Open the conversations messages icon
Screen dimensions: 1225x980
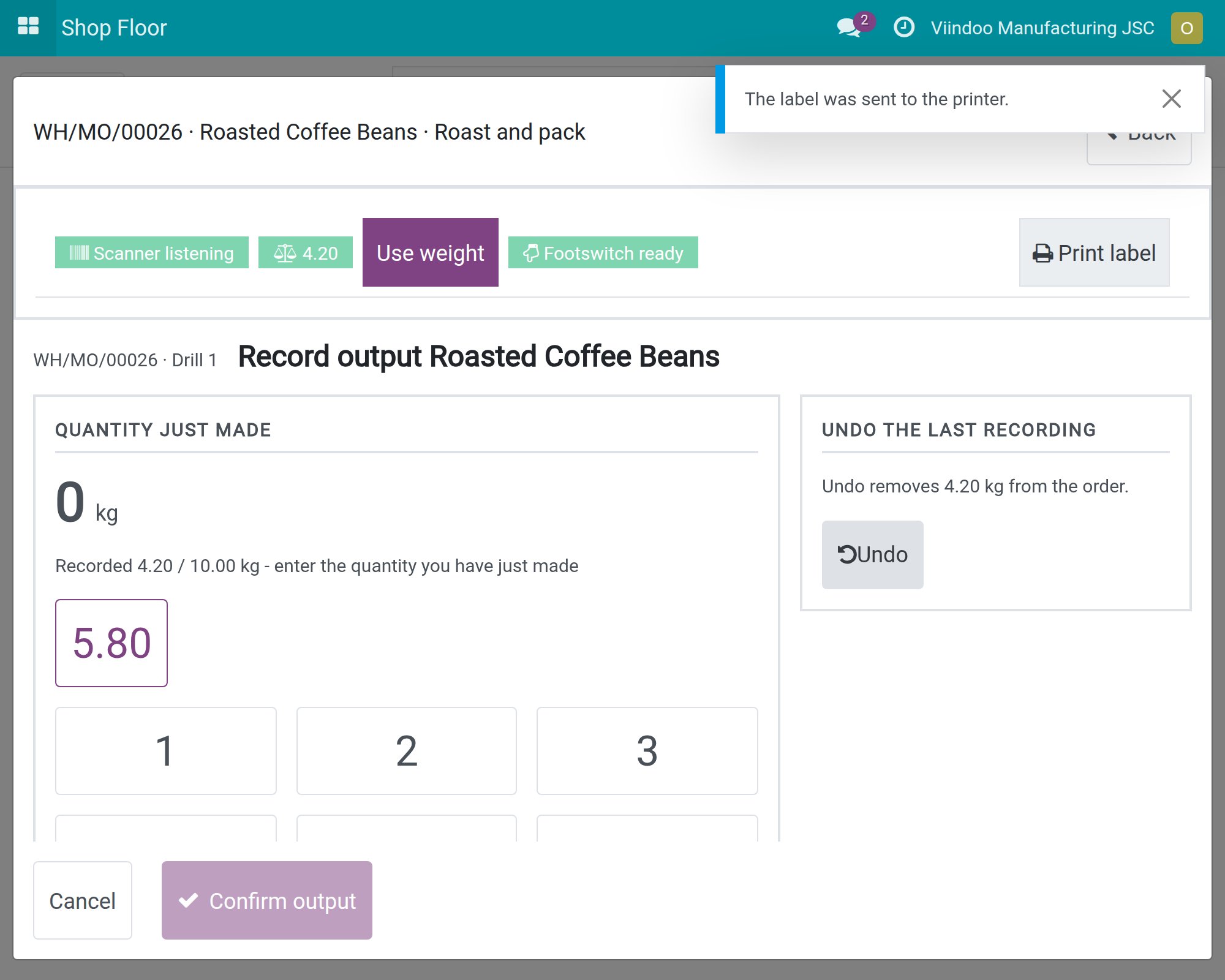850,28
